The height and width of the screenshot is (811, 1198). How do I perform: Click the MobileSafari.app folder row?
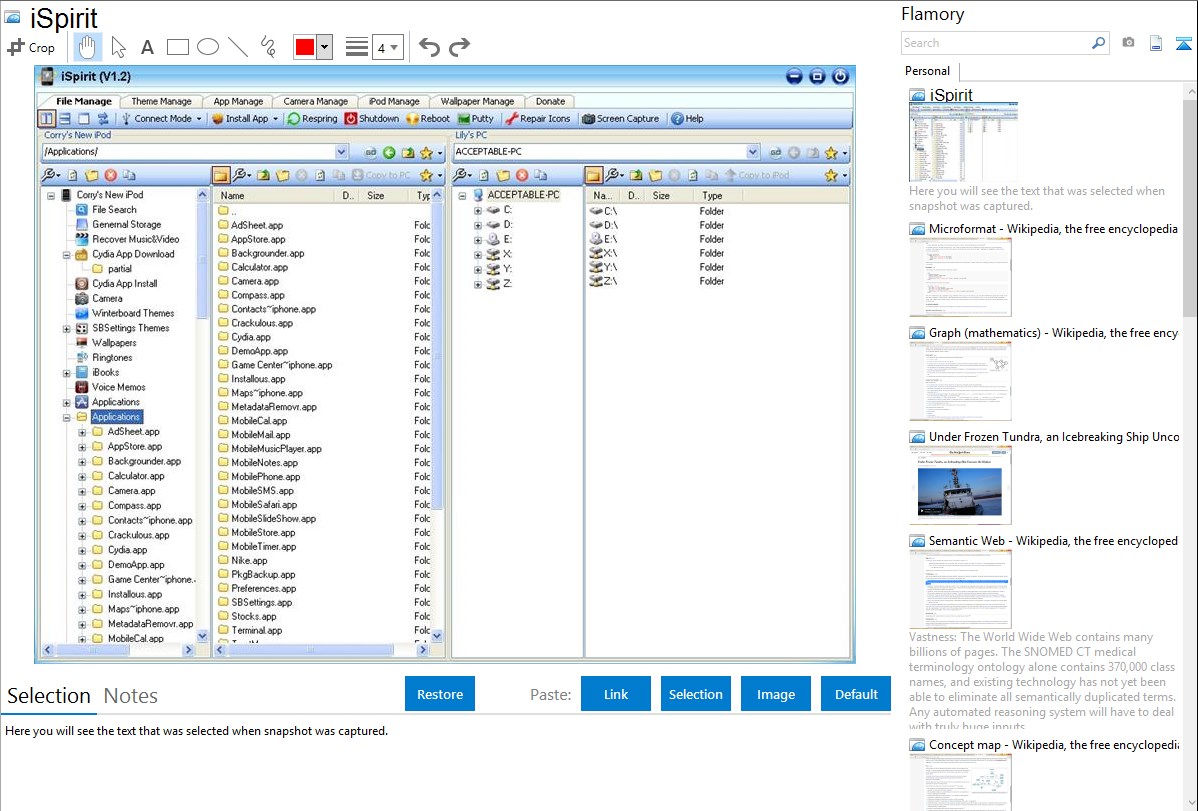pyautogui.click(x=264, y=504)
